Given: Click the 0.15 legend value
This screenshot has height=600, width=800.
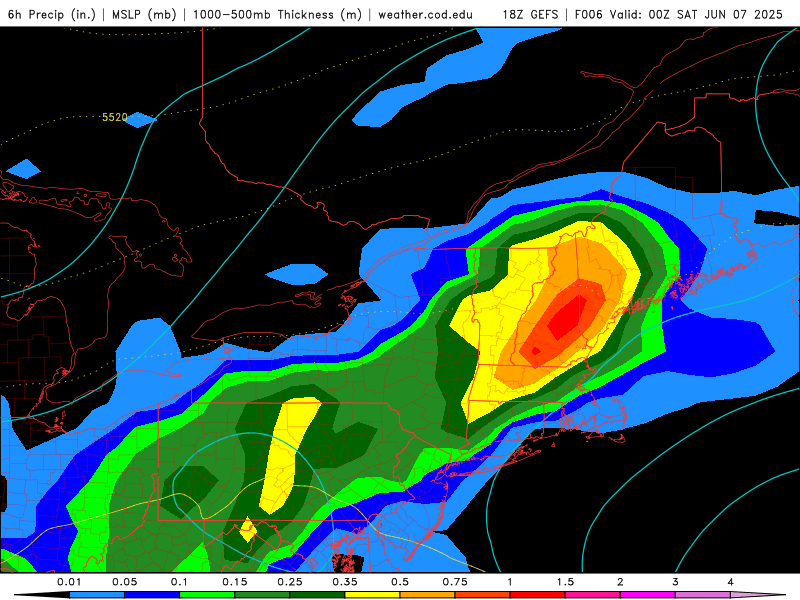Looking at the screenshot, I should click(235, 582).
